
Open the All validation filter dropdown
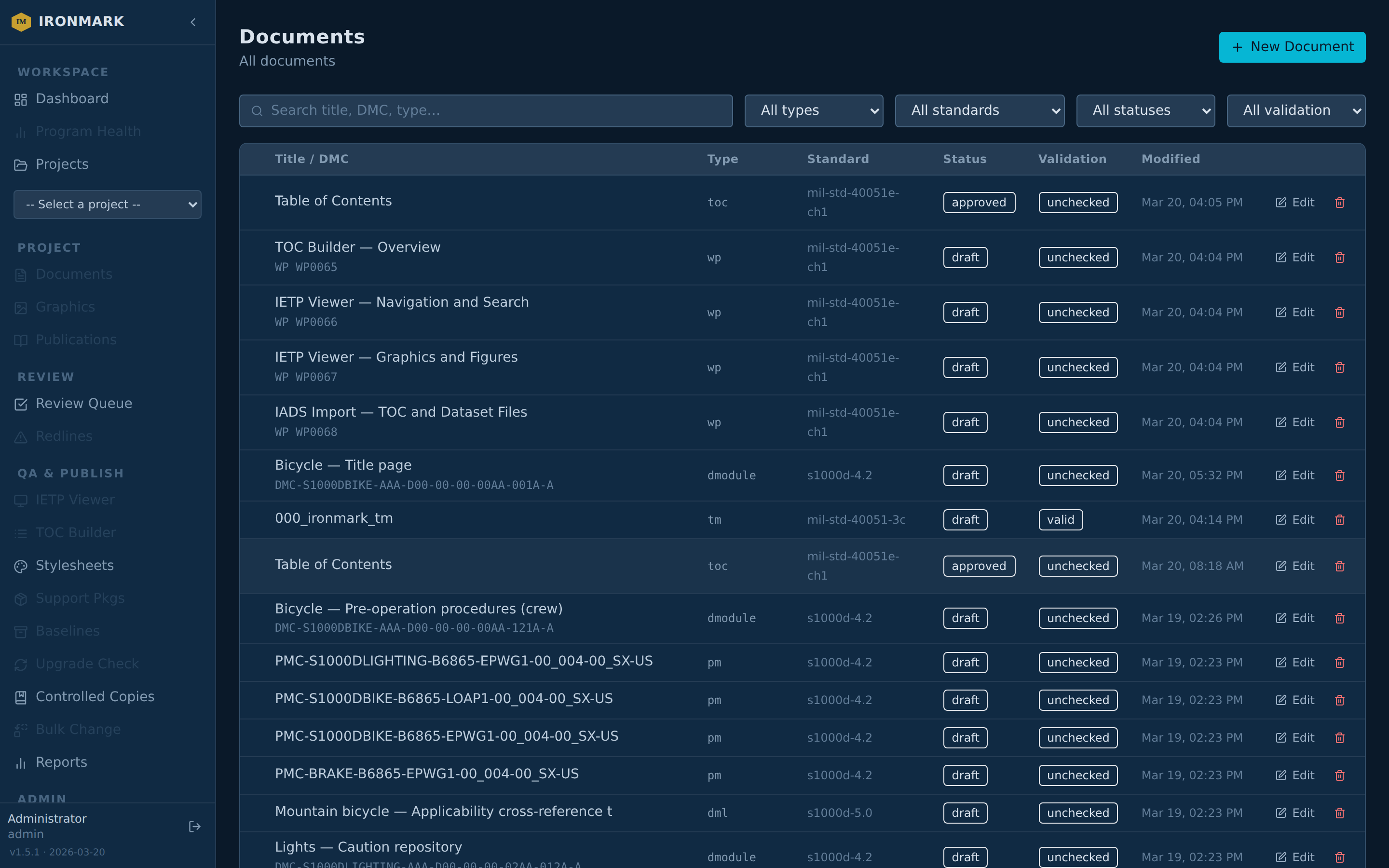[1296, 111]
